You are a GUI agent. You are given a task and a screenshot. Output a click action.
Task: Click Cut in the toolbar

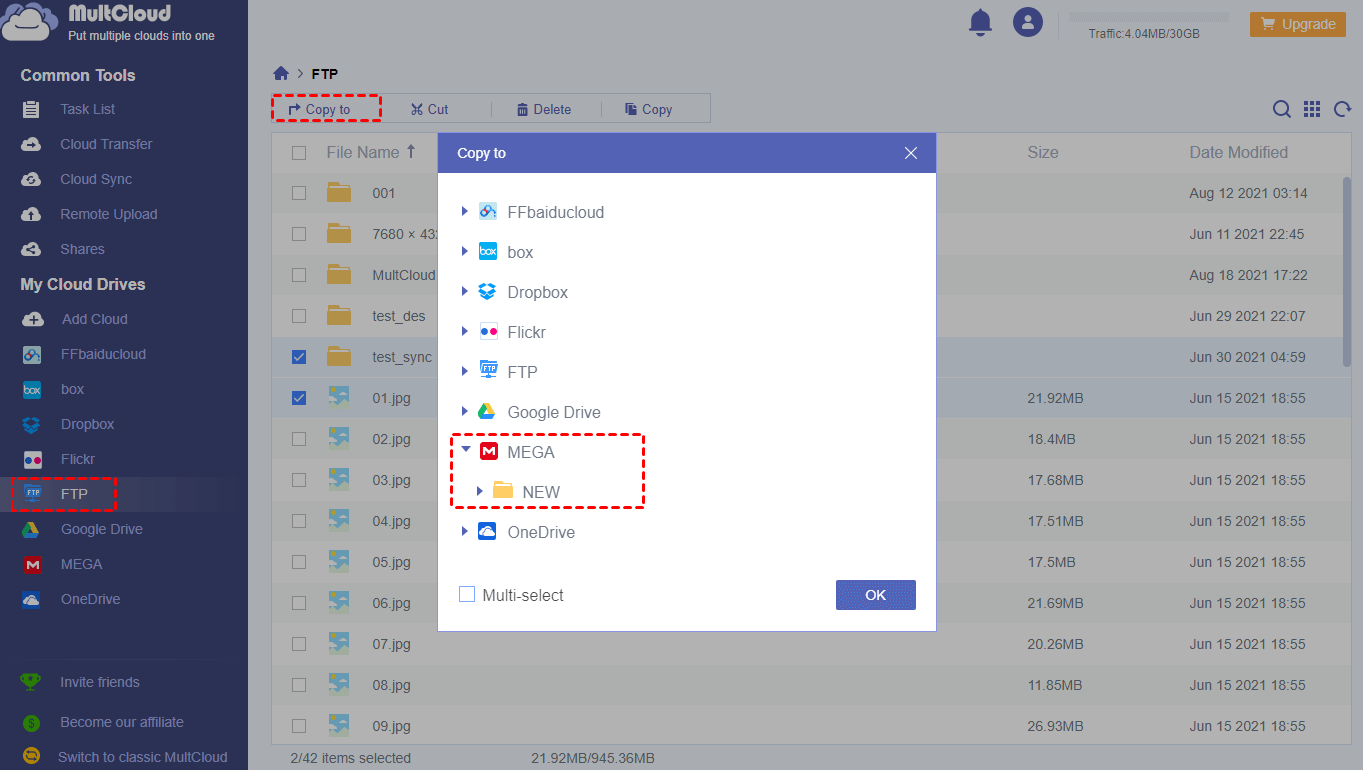[429, 109]
